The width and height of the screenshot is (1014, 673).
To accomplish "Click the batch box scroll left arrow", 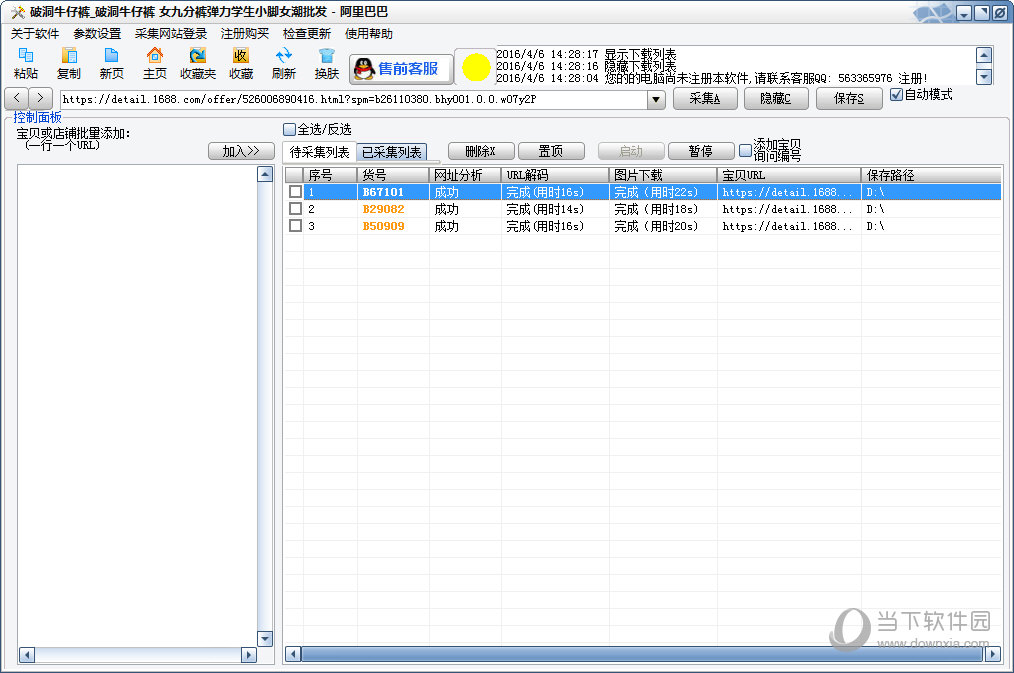I will point(27,655).
